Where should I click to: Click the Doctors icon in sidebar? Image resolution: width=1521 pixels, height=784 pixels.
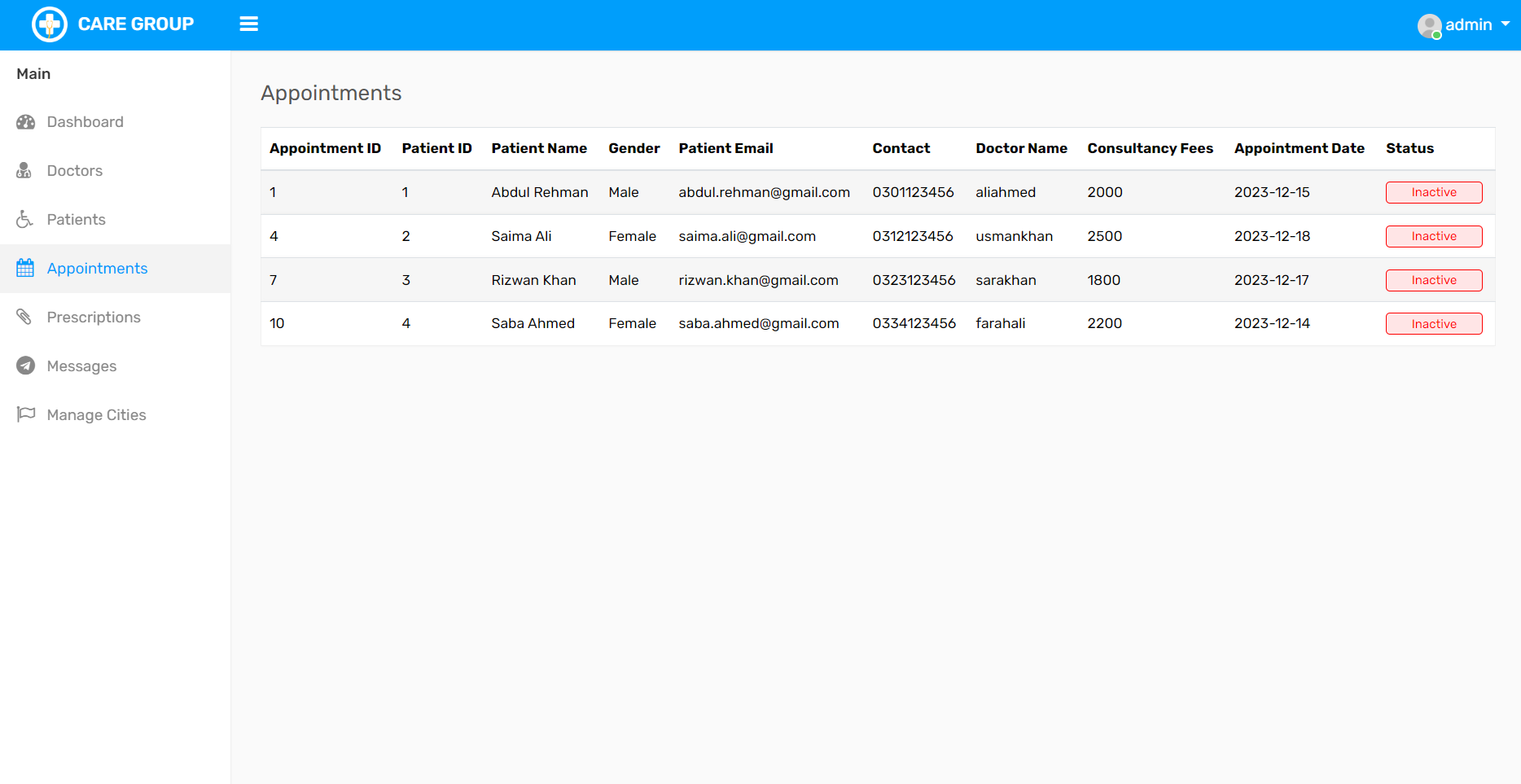pos(24,171)
